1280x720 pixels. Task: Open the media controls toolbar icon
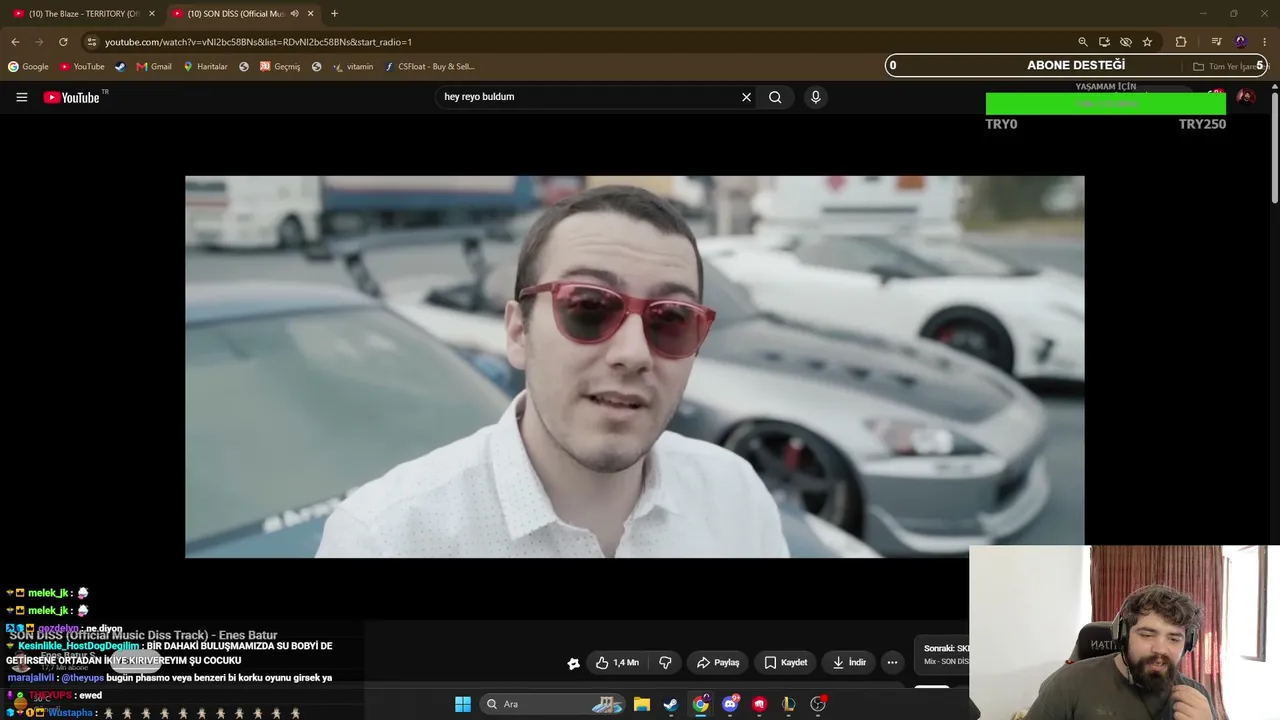[1216, 42]
